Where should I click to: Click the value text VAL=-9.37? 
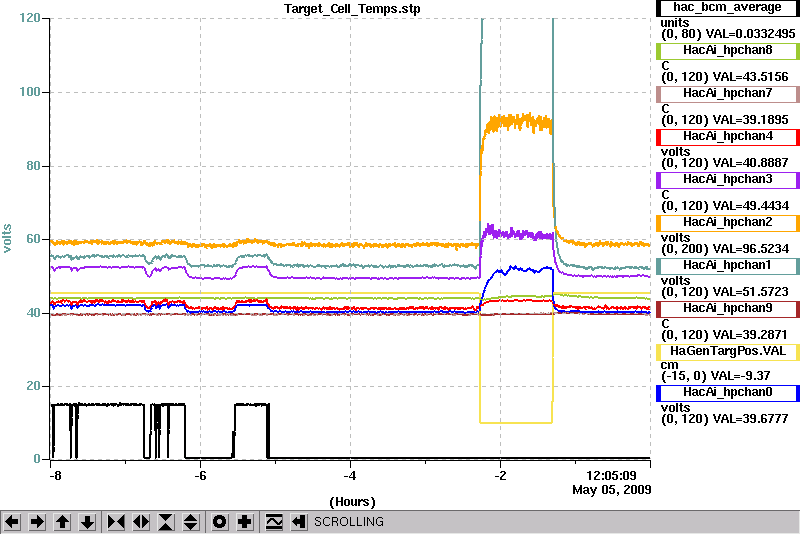[x=741, y=376]
